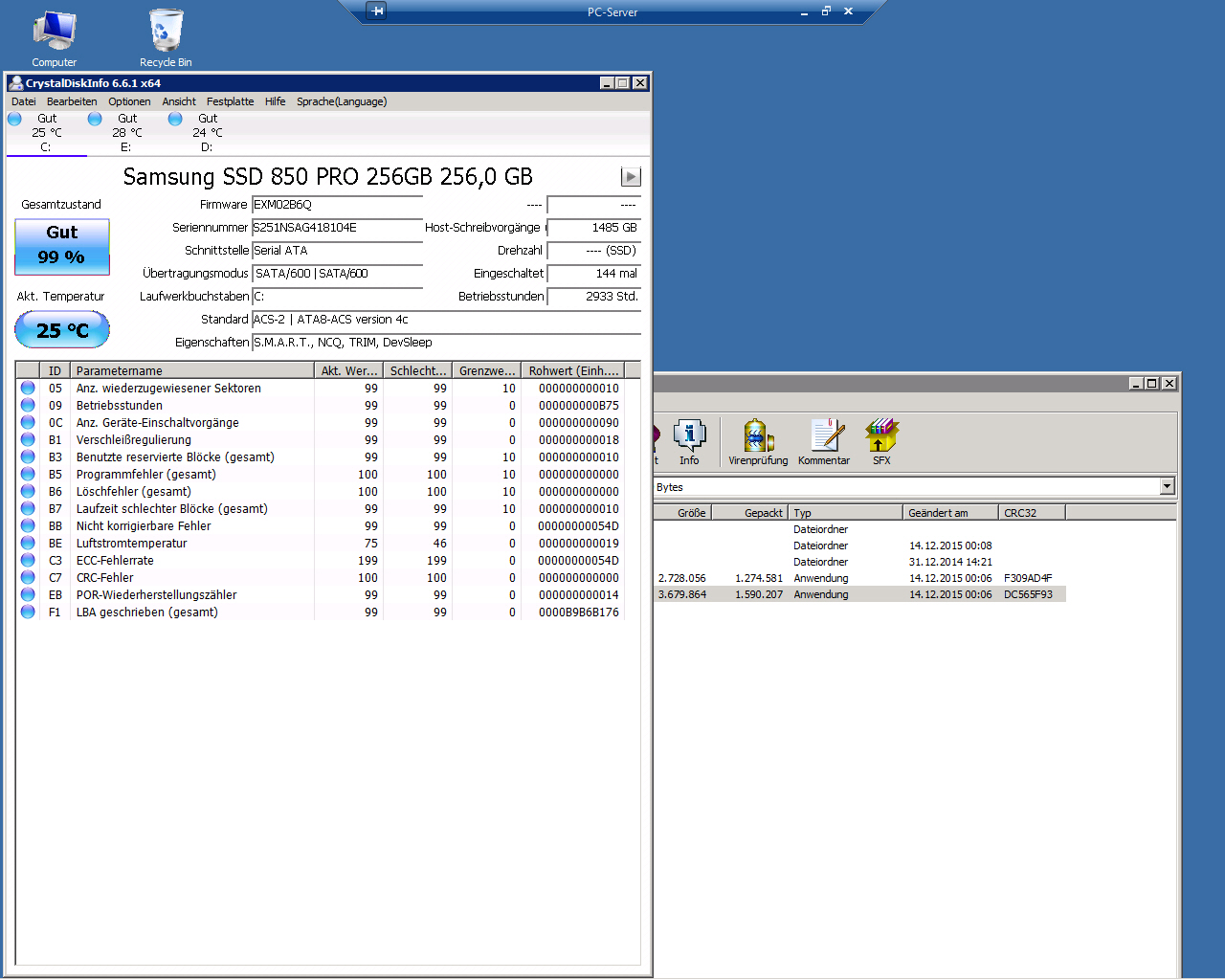The width and height of the screenshot is (1225, 980).
Task: Open the Info tool in archive window
Action: (689, 442)
